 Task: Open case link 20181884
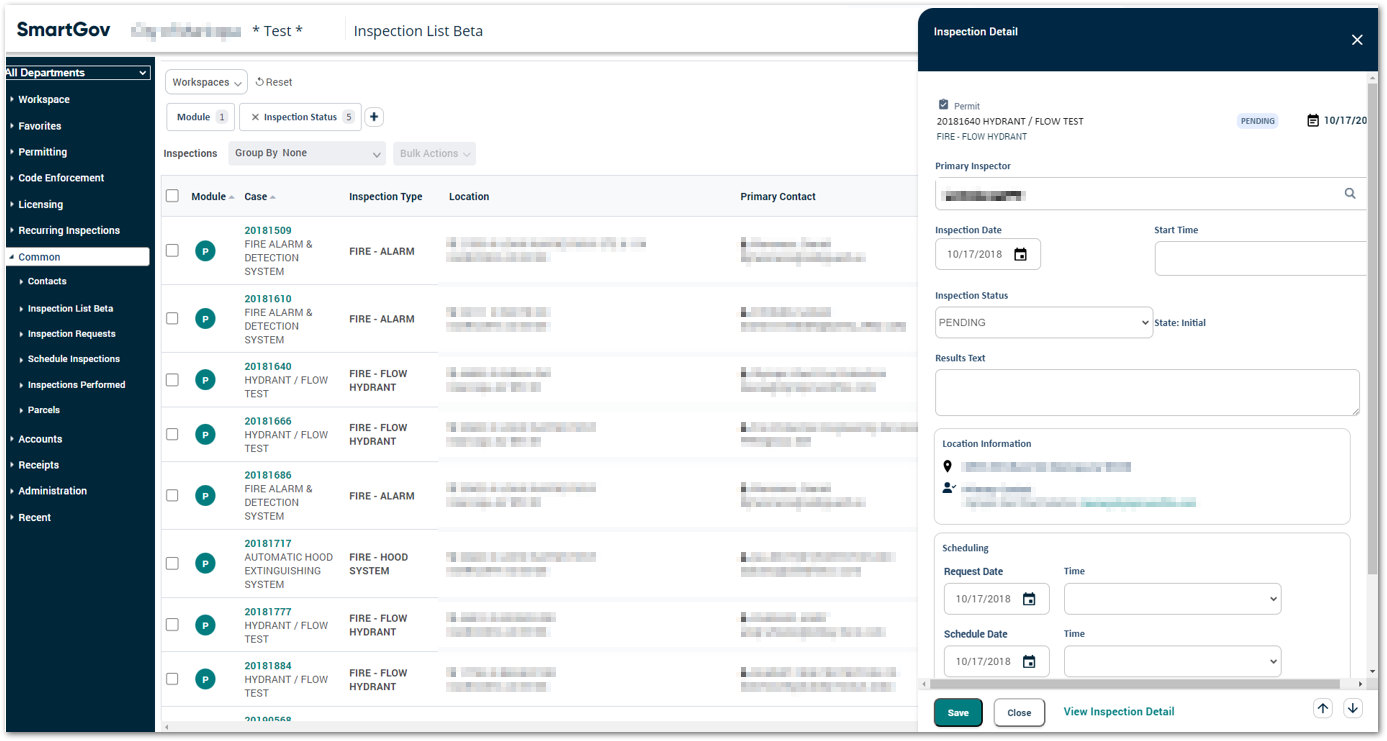268,666
